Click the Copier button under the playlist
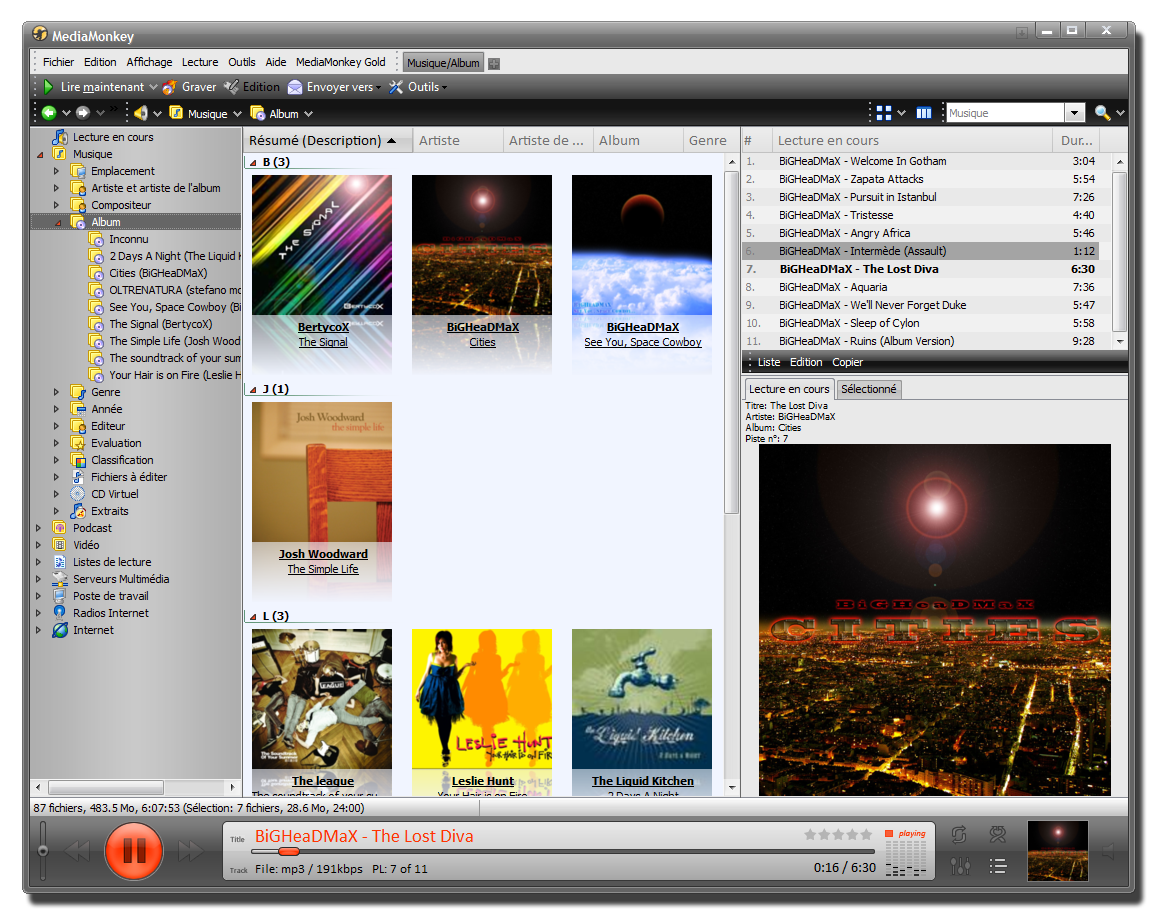The height and width of the screenshot is (922, 1162). (x=847, y=362)
